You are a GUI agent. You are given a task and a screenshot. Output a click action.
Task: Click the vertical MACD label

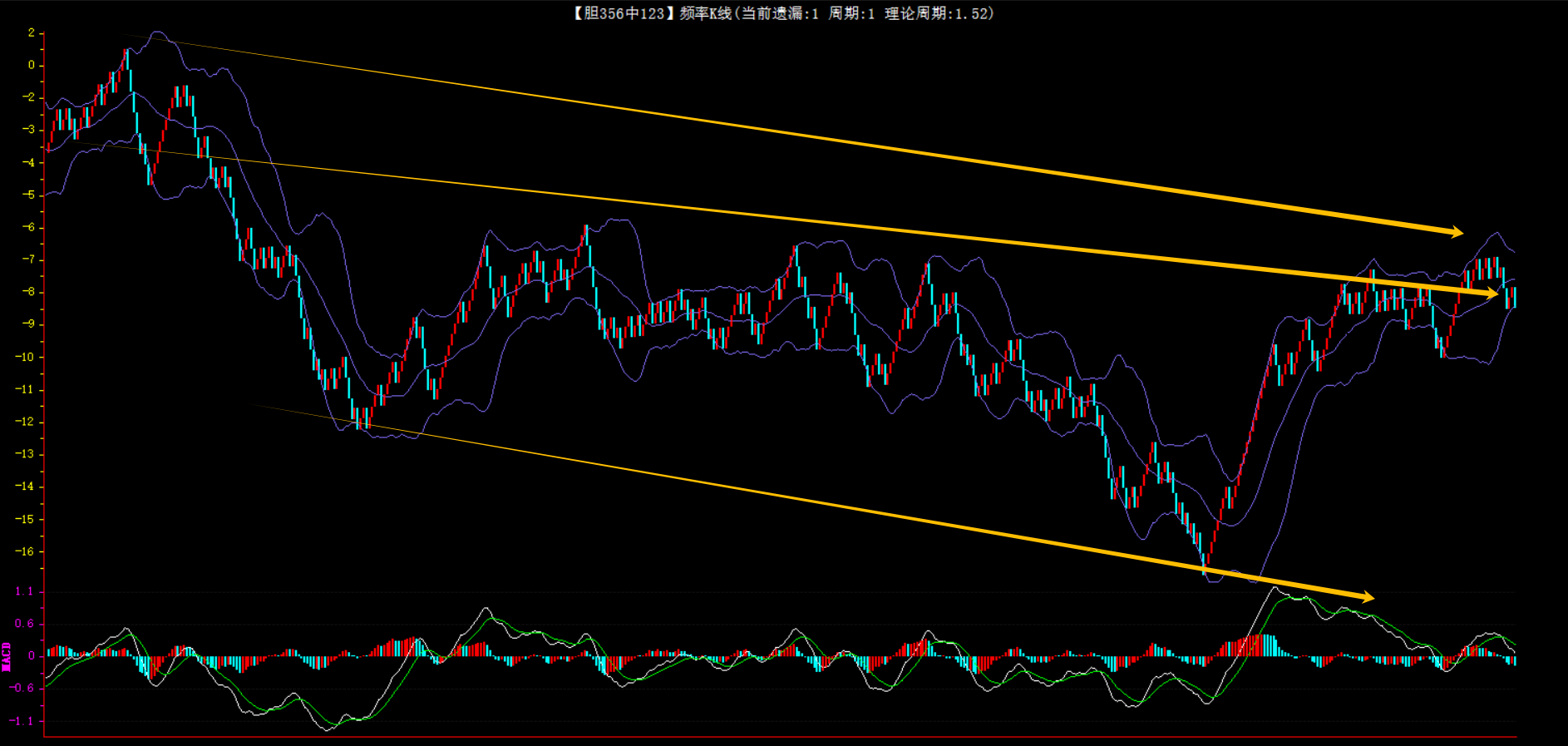point(7,656)
